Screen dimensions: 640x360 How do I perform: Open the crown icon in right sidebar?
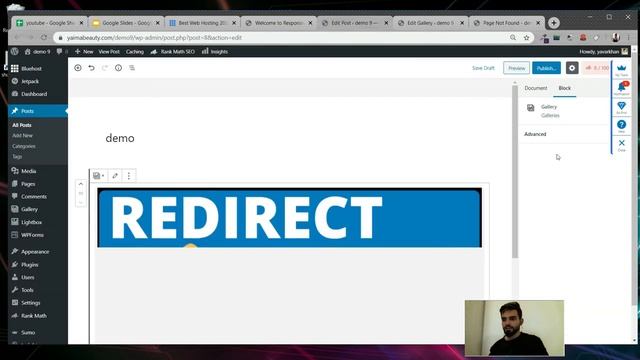[x=621, y=69]
